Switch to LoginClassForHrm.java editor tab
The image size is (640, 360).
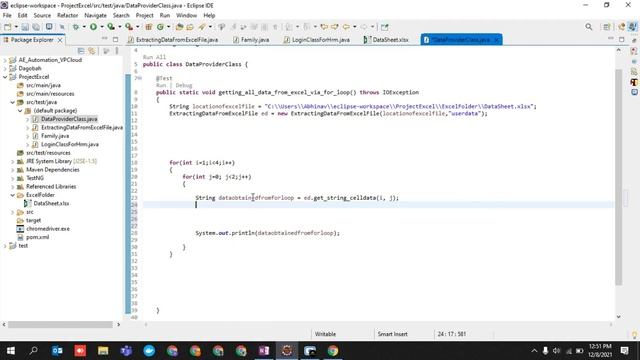317,40
